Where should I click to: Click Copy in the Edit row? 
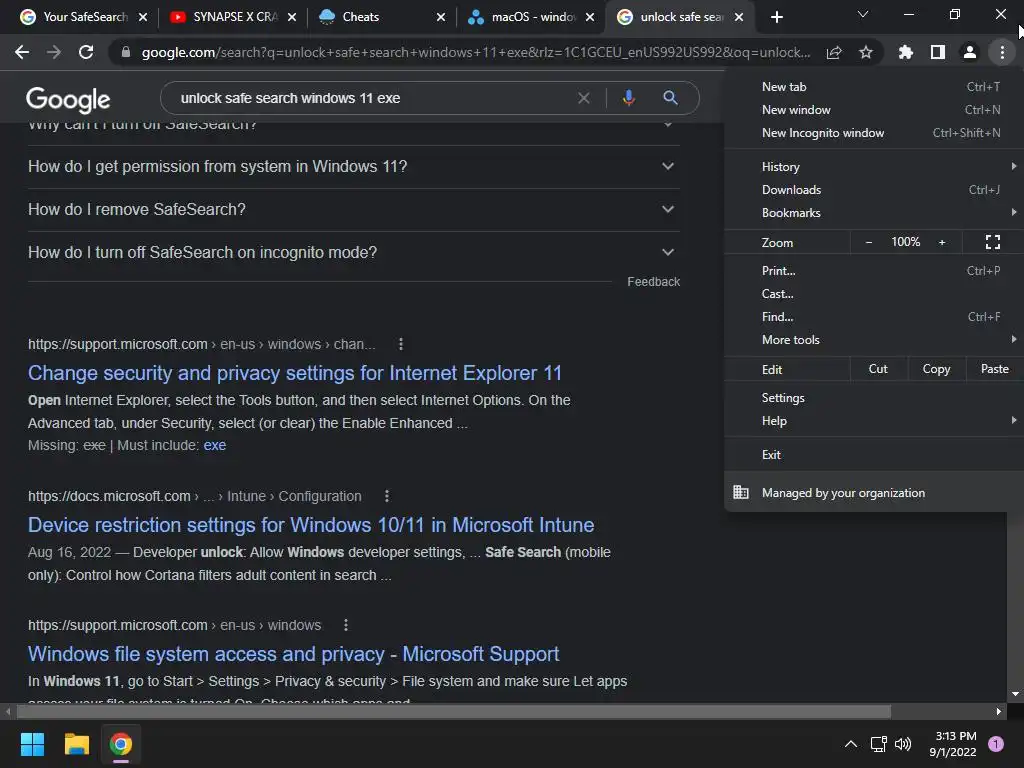pyautogui.click(x=936, y=369)
